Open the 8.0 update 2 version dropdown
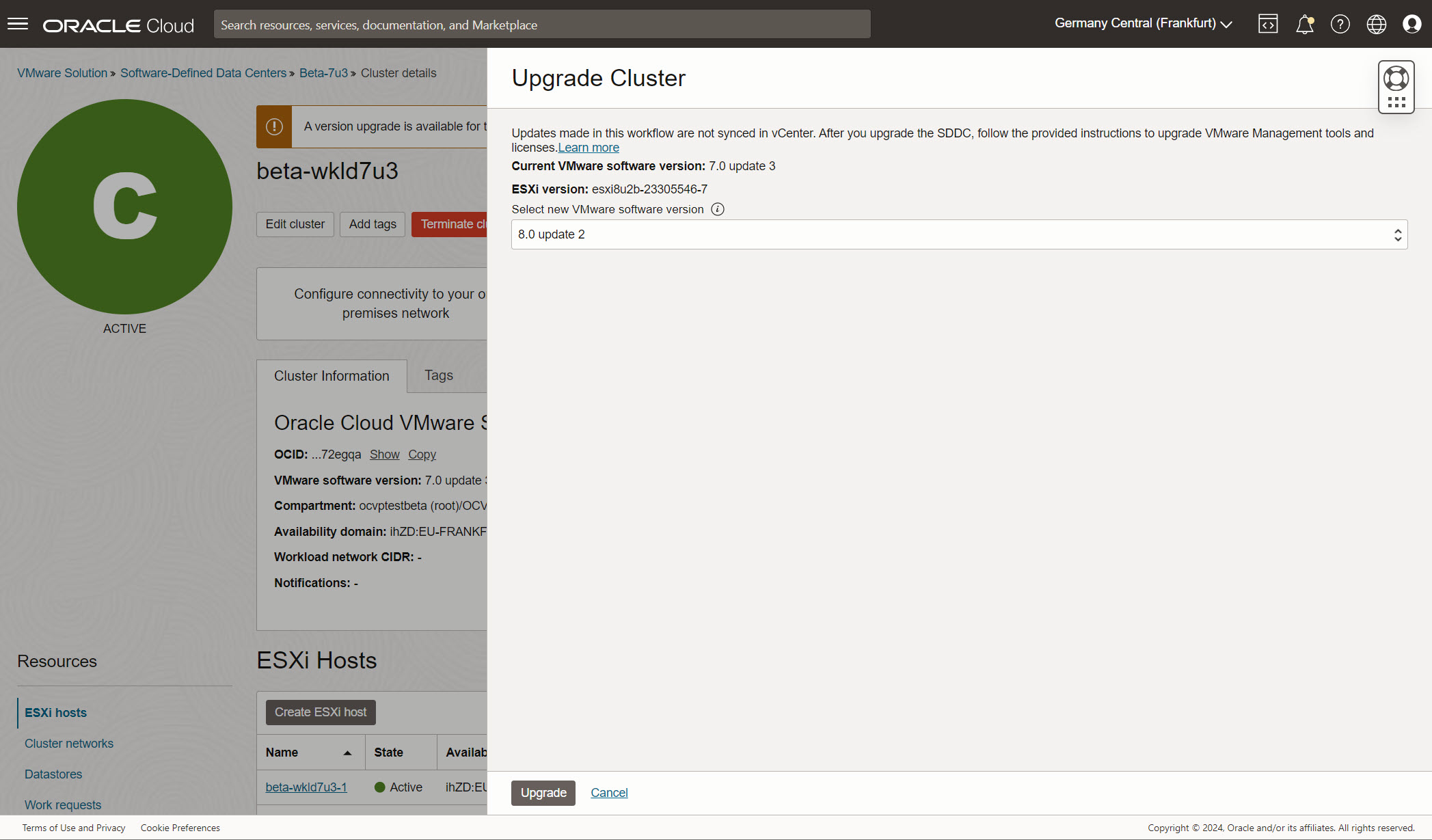Image resolution: width=1432 pixels, height=840 pixels. click(x=959, y=234)
